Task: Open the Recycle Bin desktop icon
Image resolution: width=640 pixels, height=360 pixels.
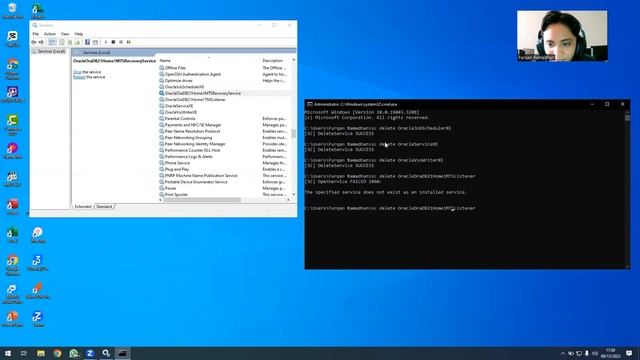Action: [x=12, y=11]
